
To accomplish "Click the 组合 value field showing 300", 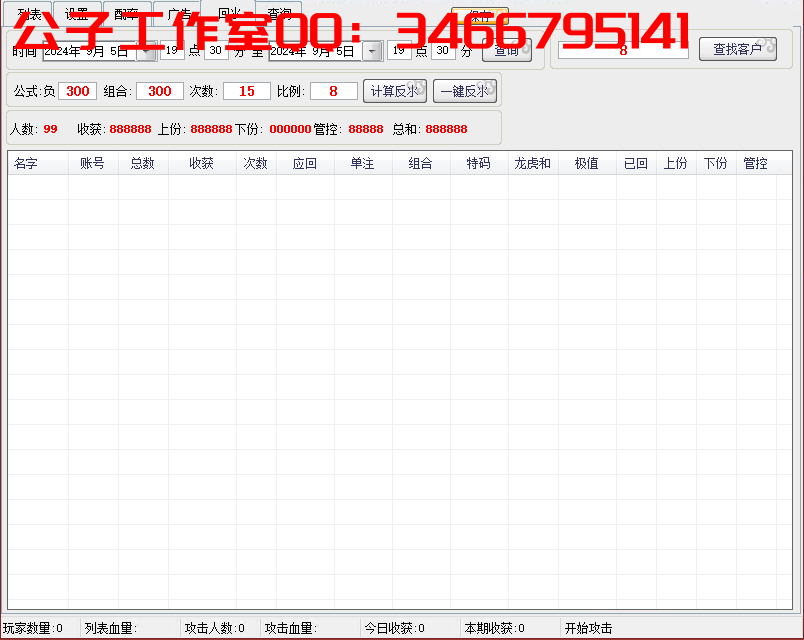I will pos(159,91).
